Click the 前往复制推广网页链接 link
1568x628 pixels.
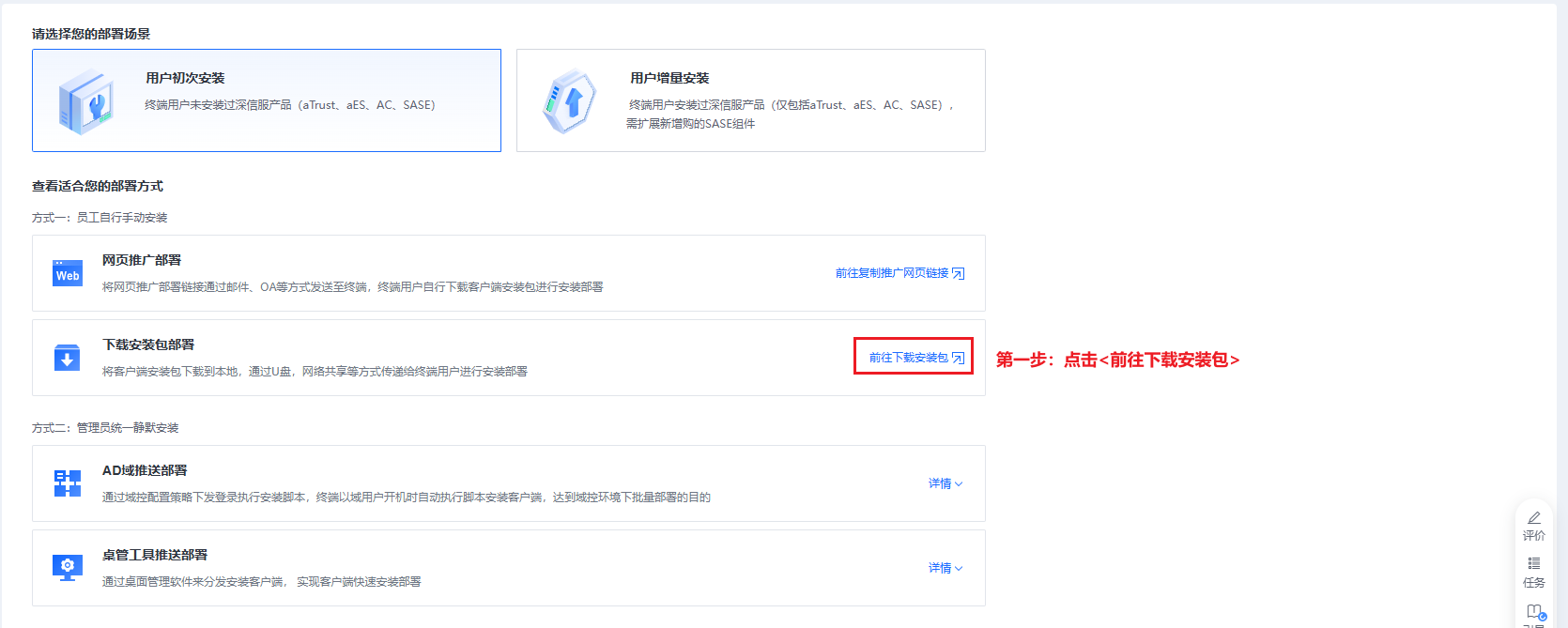point(892,273)
